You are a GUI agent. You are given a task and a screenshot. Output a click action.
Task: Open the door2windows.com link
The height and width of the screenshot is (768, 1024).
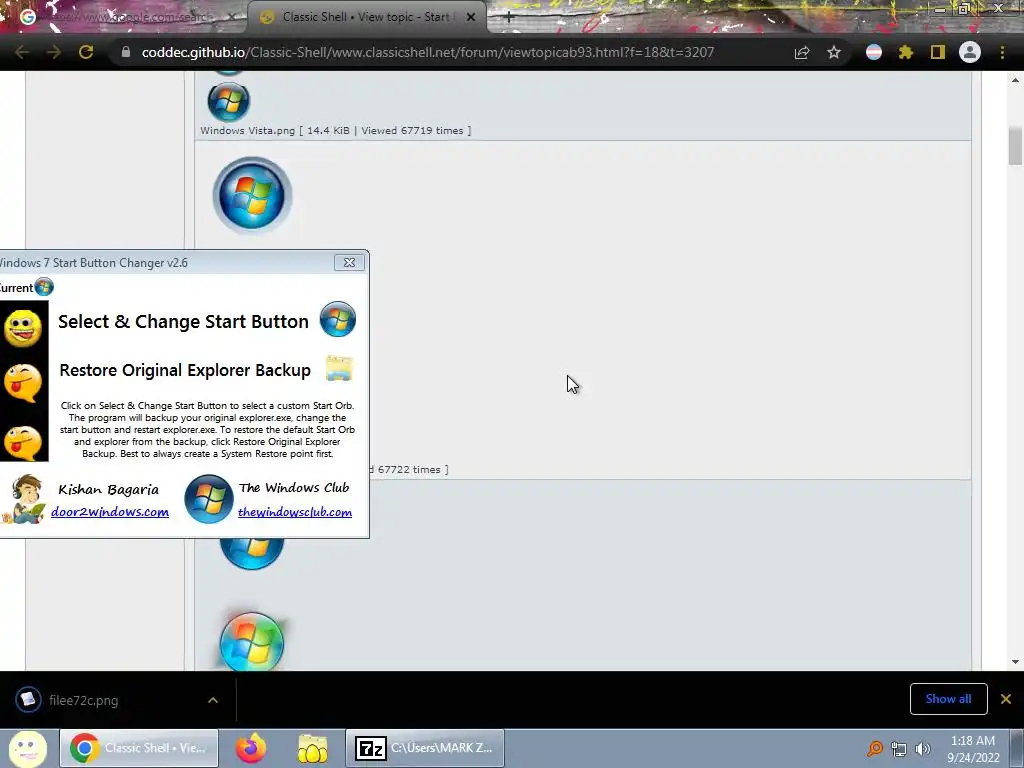pos(110,512)
